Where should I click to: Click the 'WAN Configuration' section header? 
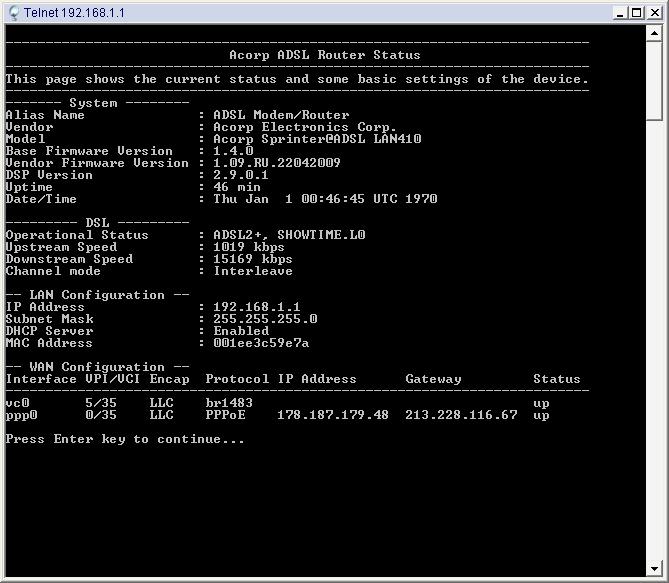tap(97, 367)
